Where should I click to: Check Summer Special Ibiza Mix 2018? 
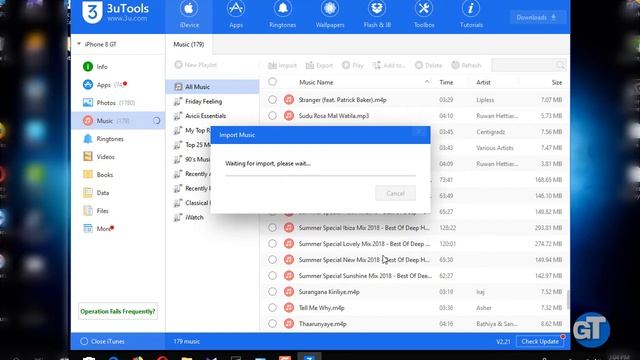coord(272,228)
